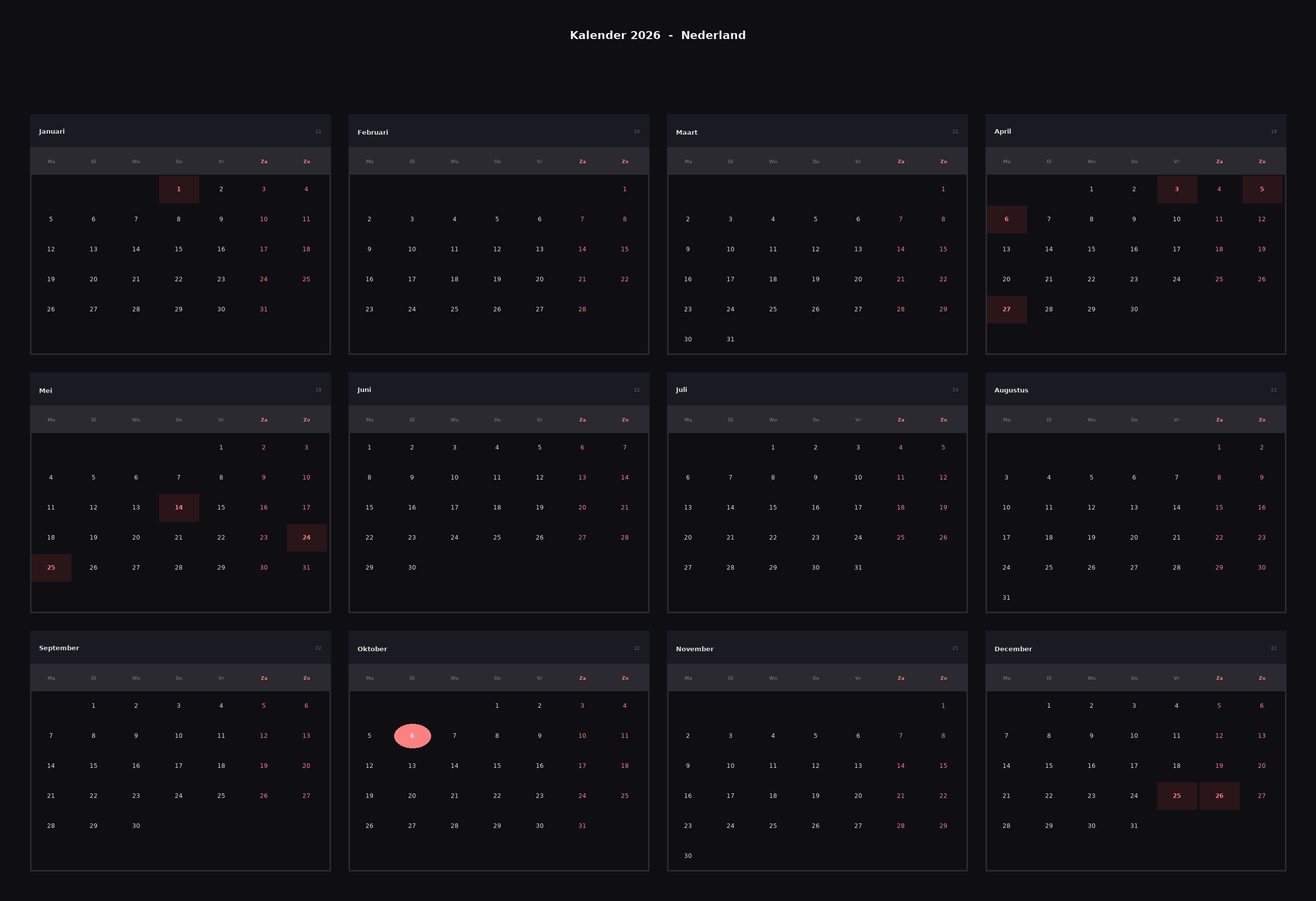Select 15 in Juni

(x=369, y=508)
